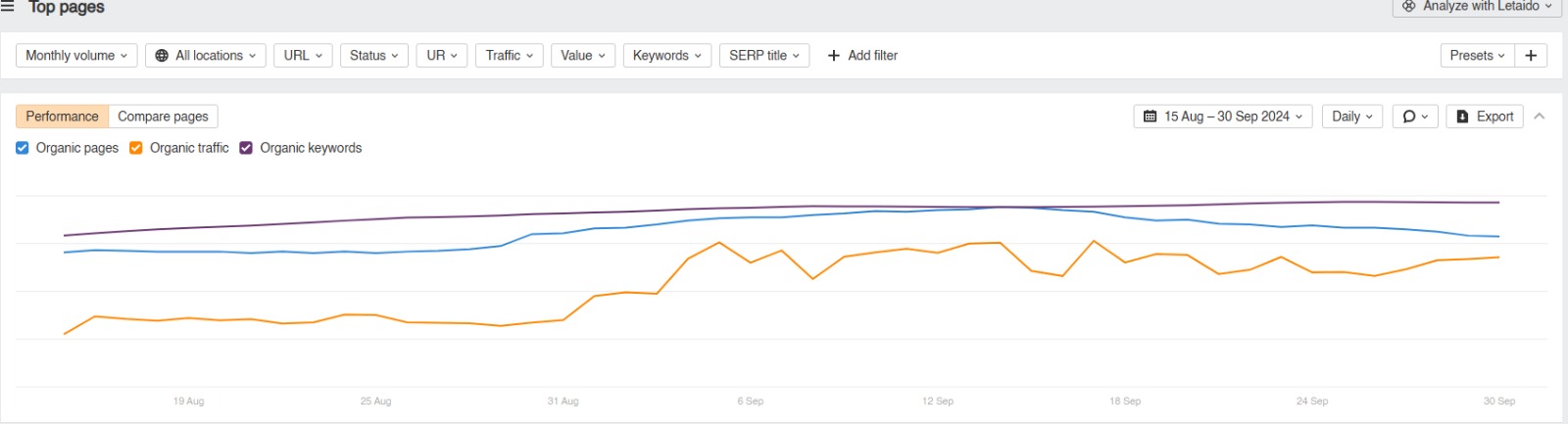The width and height of the screenshot is (1568, 424).
Task: Open the comment bubble annotations menu
Action: (1414, 117)
